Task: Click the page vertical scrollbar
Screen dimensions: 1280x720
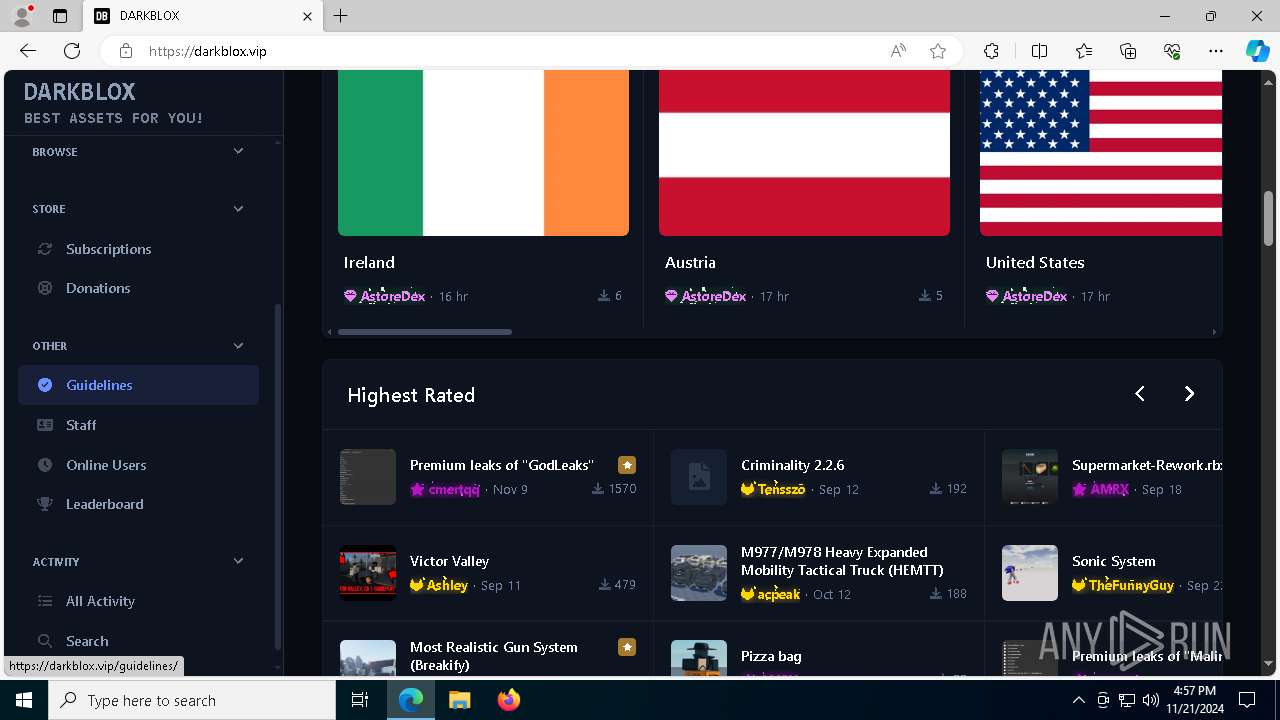Action: pos(1268,218)
